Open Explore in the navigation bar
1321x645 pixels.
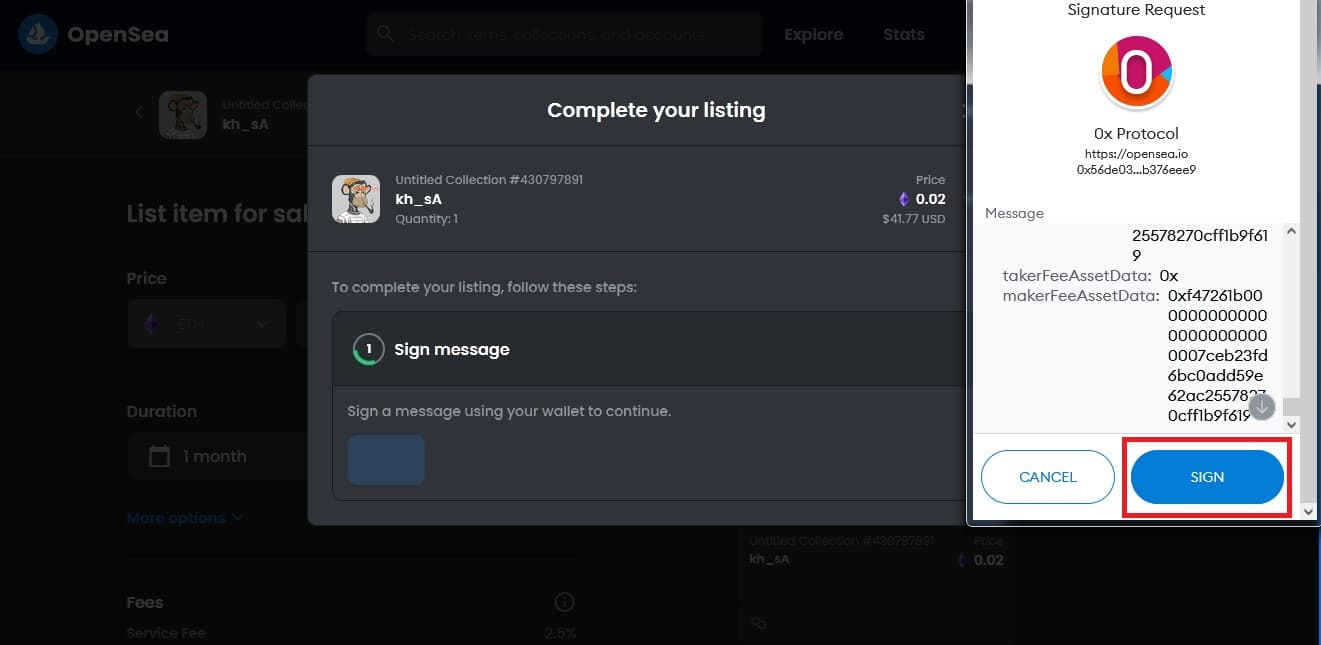pyautogui.click(x=813, y=35)
